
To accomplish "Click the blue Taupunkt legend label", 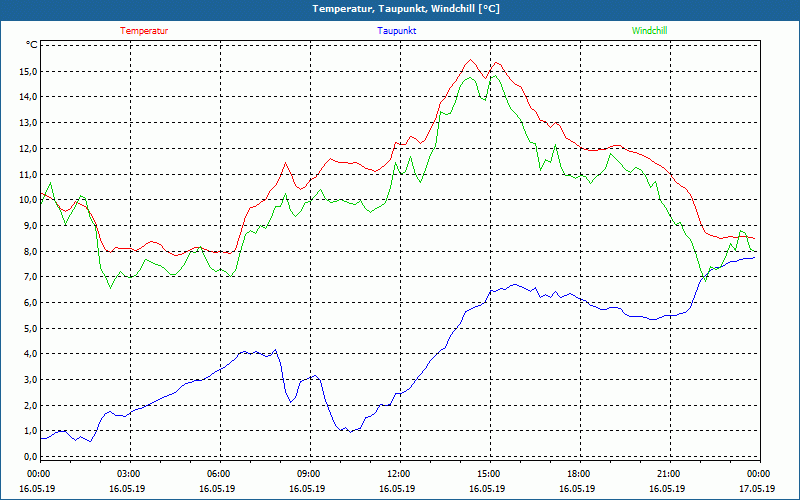I will click(396, 31).
